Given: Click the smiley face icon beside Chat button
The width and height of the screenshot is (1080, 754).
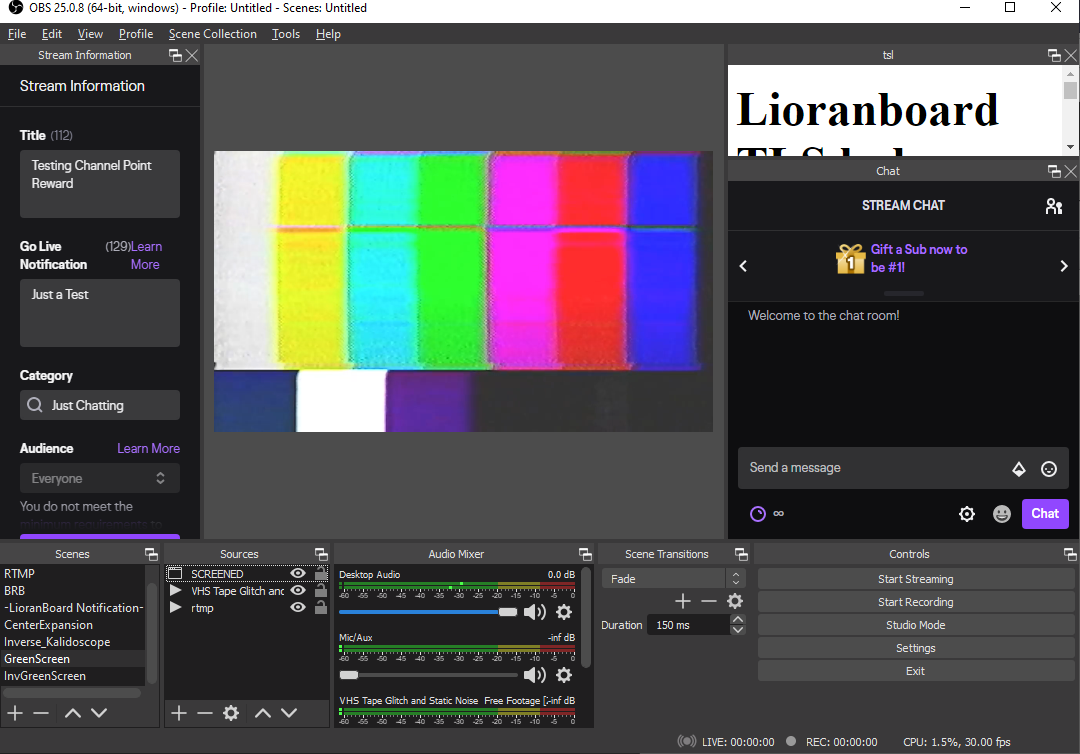Looking at the screenshot, I should [x=1001, y=514].
